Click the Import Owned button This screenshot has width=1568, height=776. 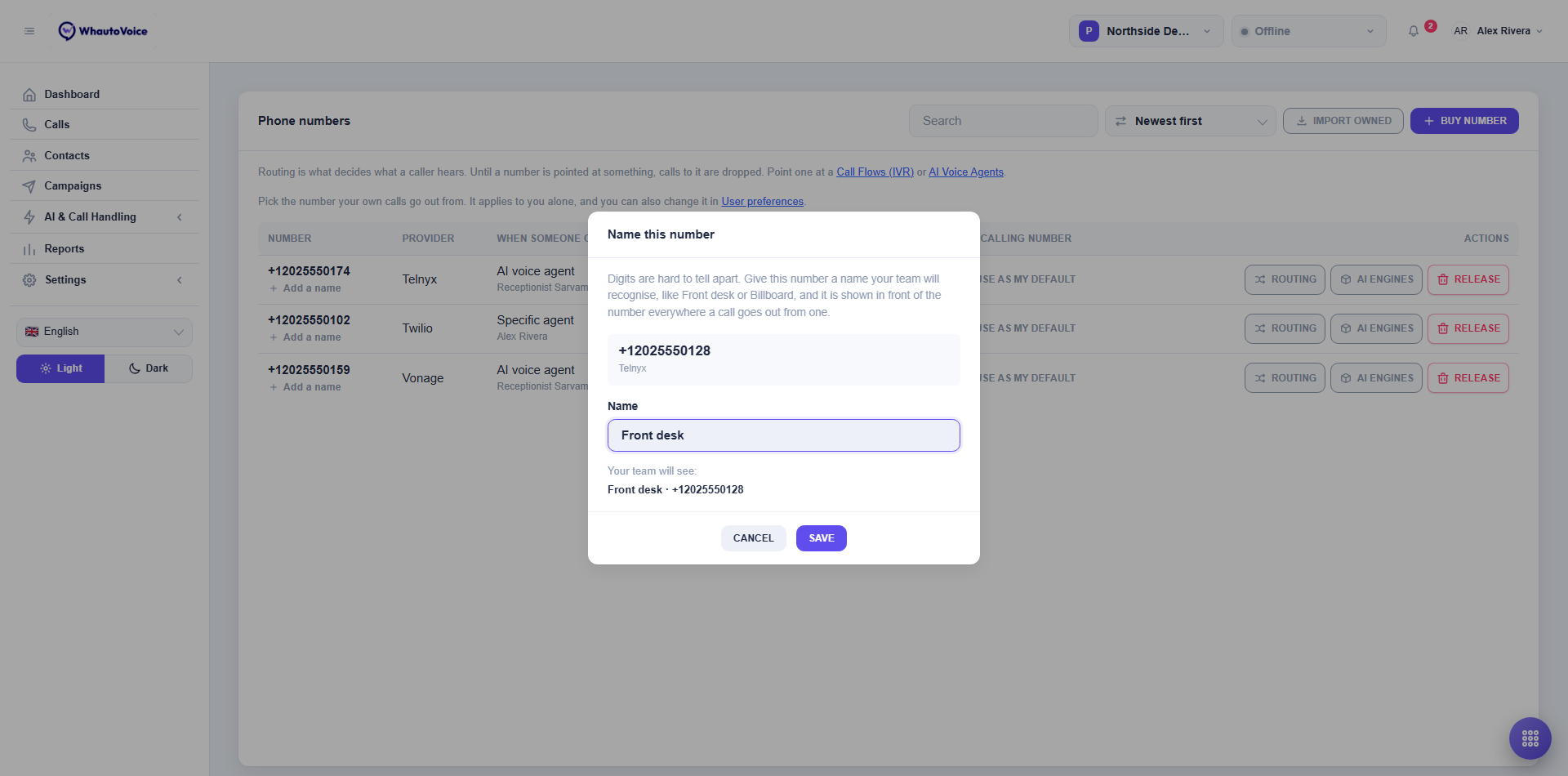pyautogui.click(x=1343, y=121)
